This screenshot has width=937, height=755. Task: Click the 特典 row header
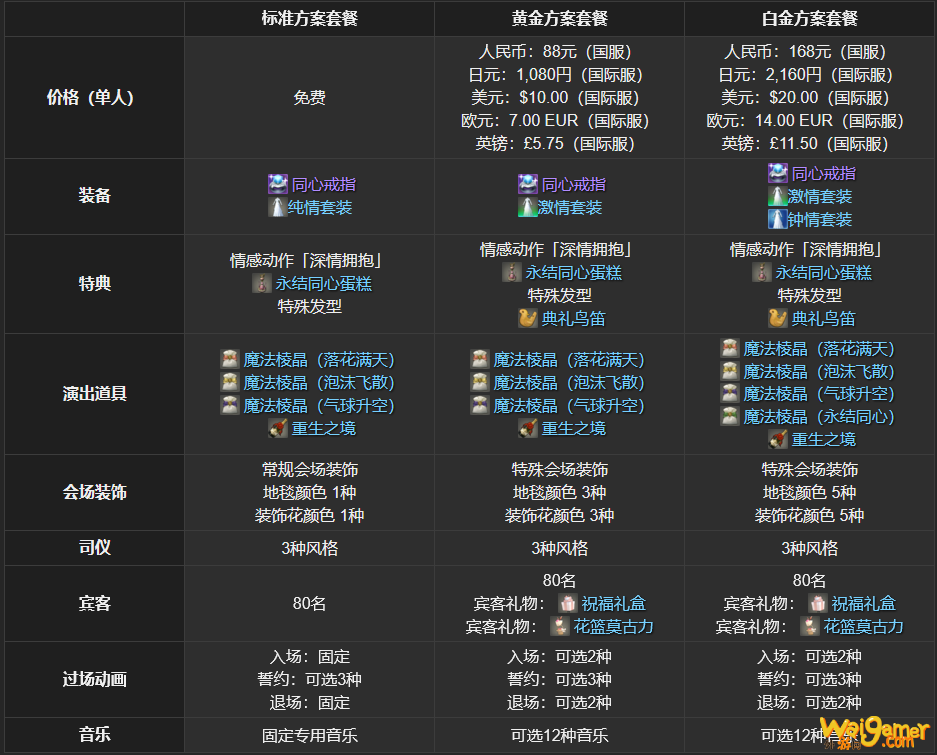tap(94, 283)
